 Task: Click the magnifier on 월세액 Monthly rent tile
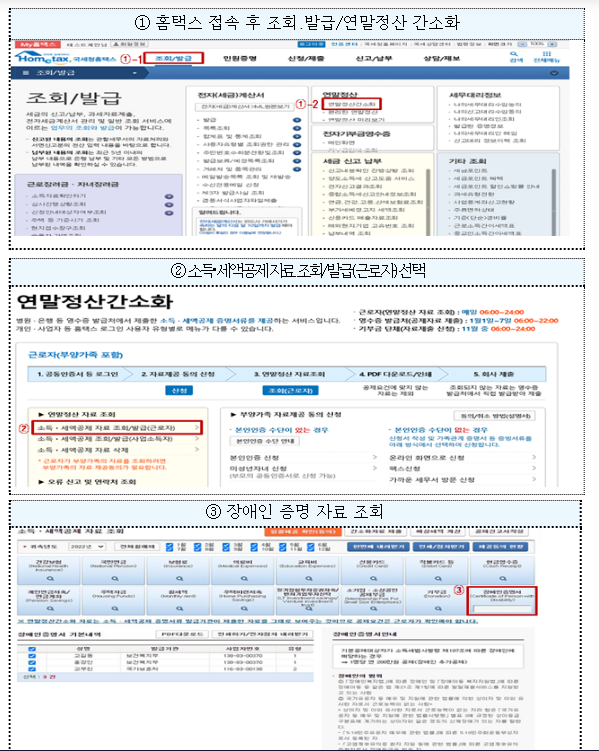(x=179, y=608)
